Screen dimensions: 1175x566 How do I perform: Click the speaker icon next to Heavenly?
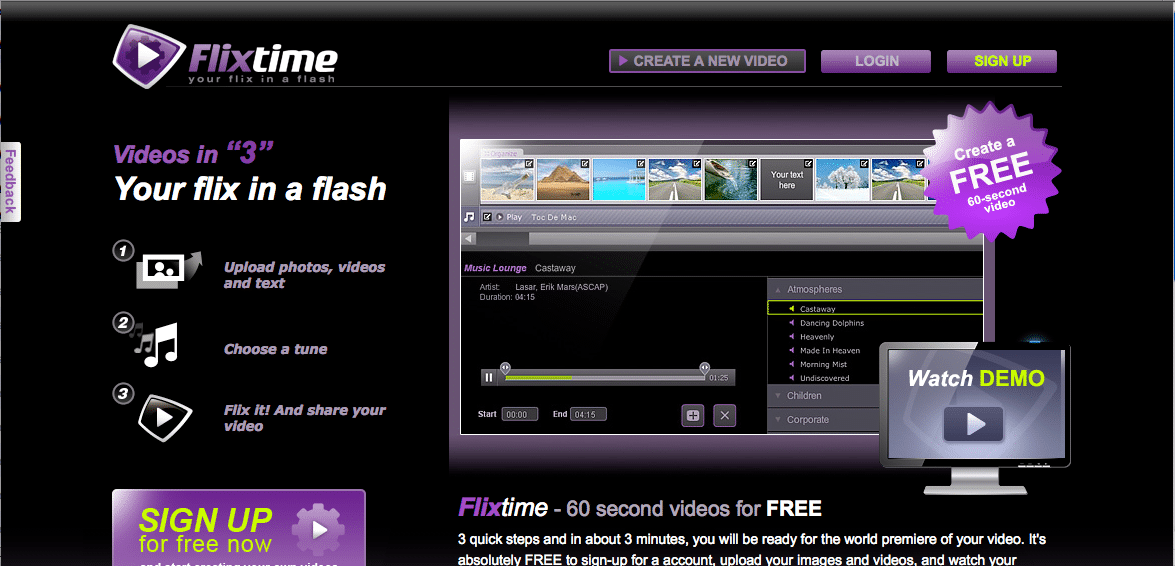(792, 337)
